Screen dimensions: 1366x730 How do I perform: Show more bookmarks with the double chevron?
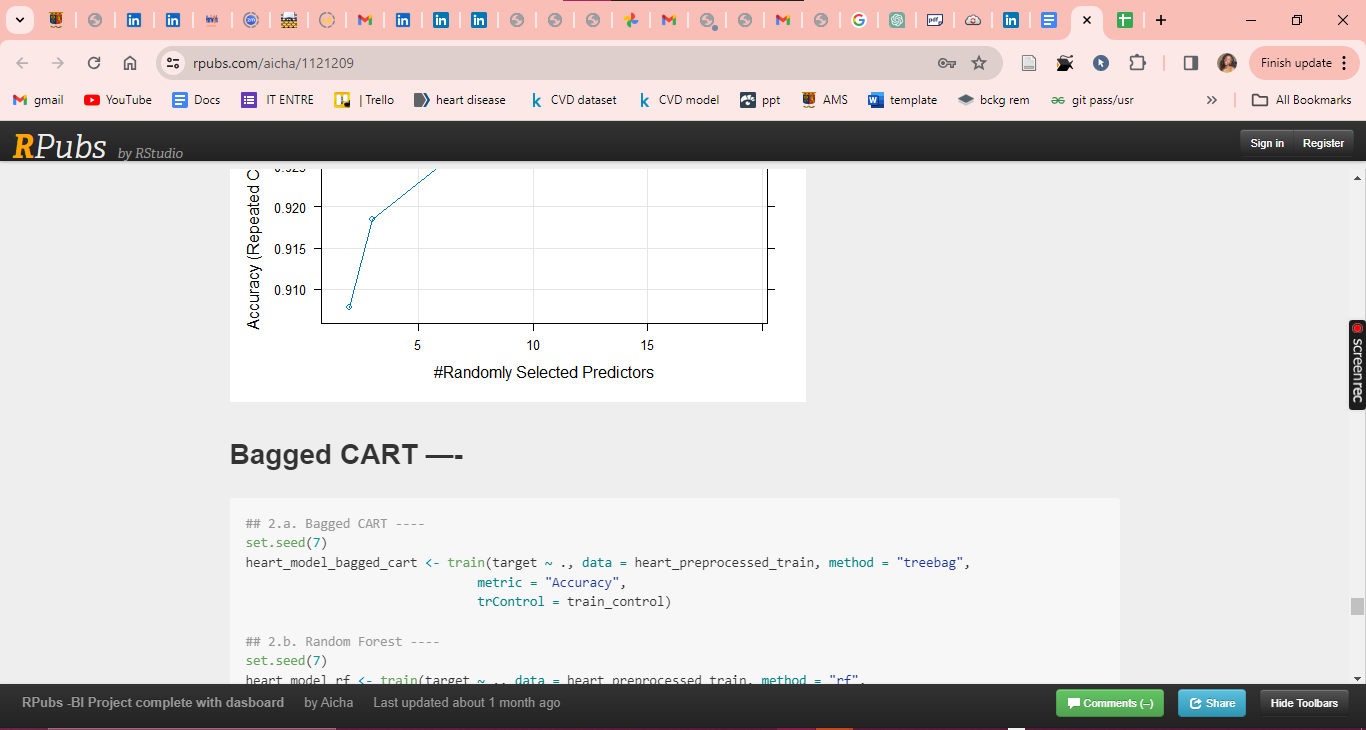click(x=1212, y=100)
